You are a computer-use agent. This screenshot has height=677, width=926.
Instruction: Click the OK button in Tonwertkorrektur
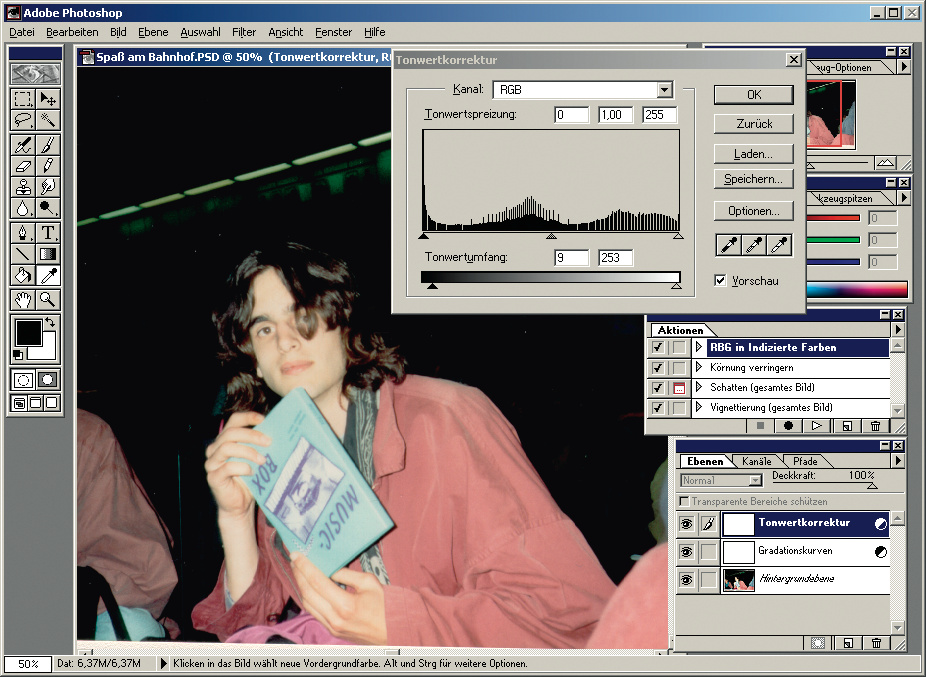point(753,94)
